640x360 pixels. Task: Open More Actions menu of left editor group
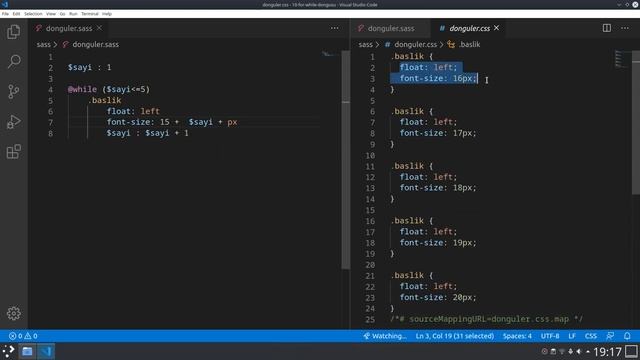335,28
